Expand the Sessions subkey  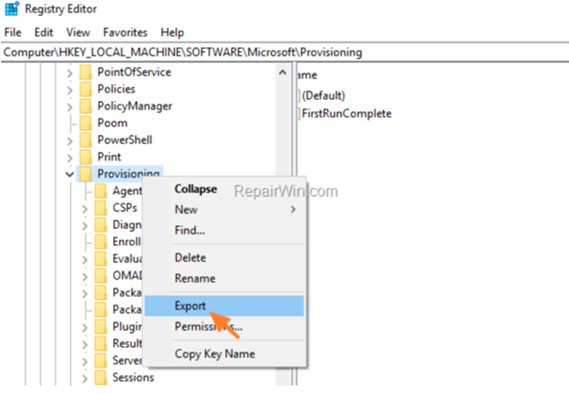coord(85,379)
